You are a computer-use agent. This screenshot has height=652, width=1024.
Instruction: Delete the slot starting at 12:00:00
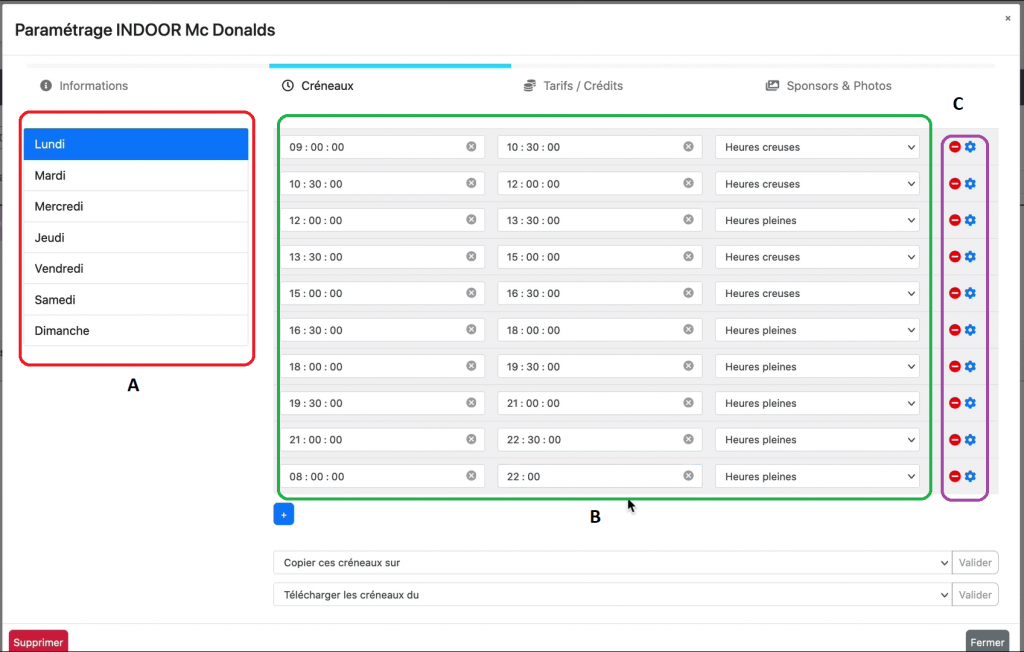[955, 220]
